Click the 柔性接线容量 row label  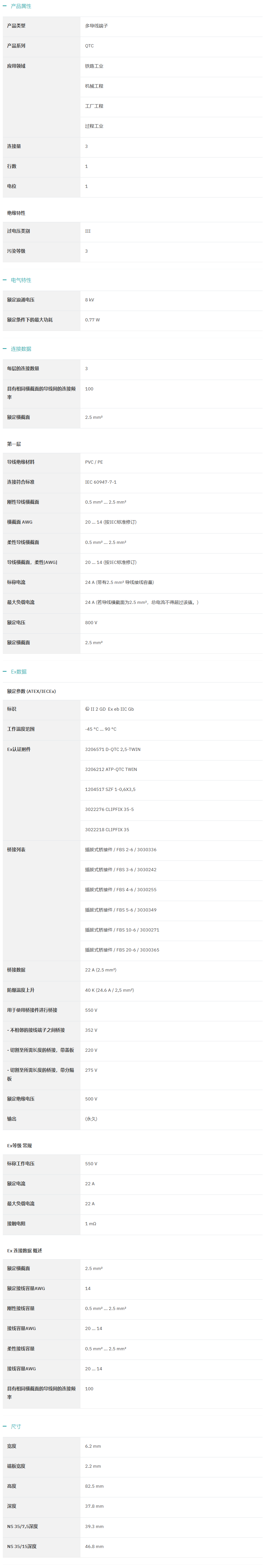(x=21, y=1349)
